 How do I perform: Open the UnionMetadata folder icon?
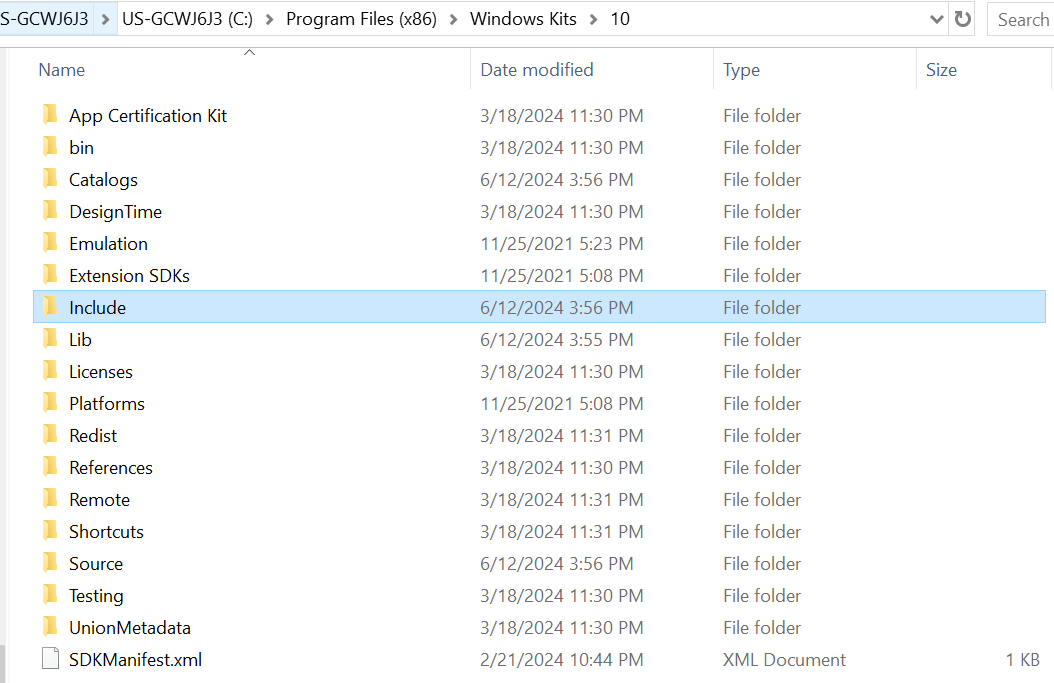[x=50, y=627]
